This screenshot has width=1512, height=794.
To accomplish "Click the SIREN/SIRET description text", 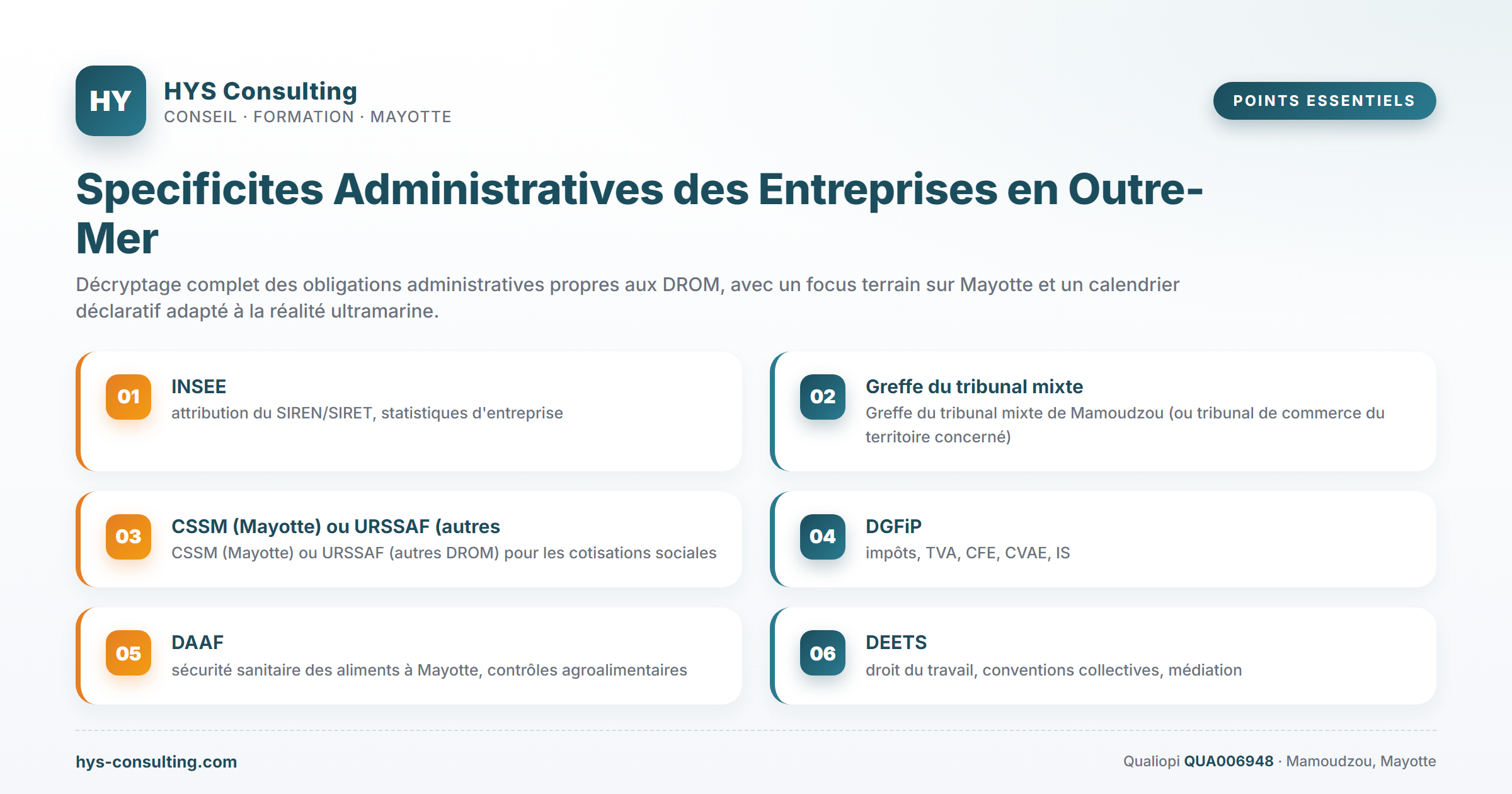I will tap(367, 413).
